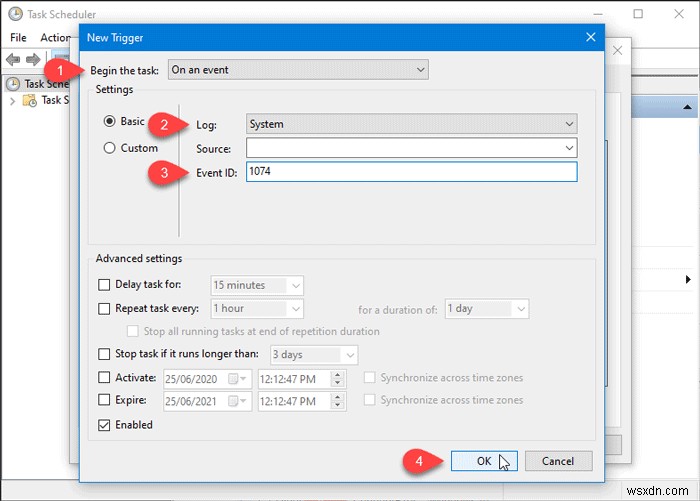Open the calendar picker for Expire date
The height and width of the screenshot is (501, 700).
pyautogui.click(x=237, y=401)
